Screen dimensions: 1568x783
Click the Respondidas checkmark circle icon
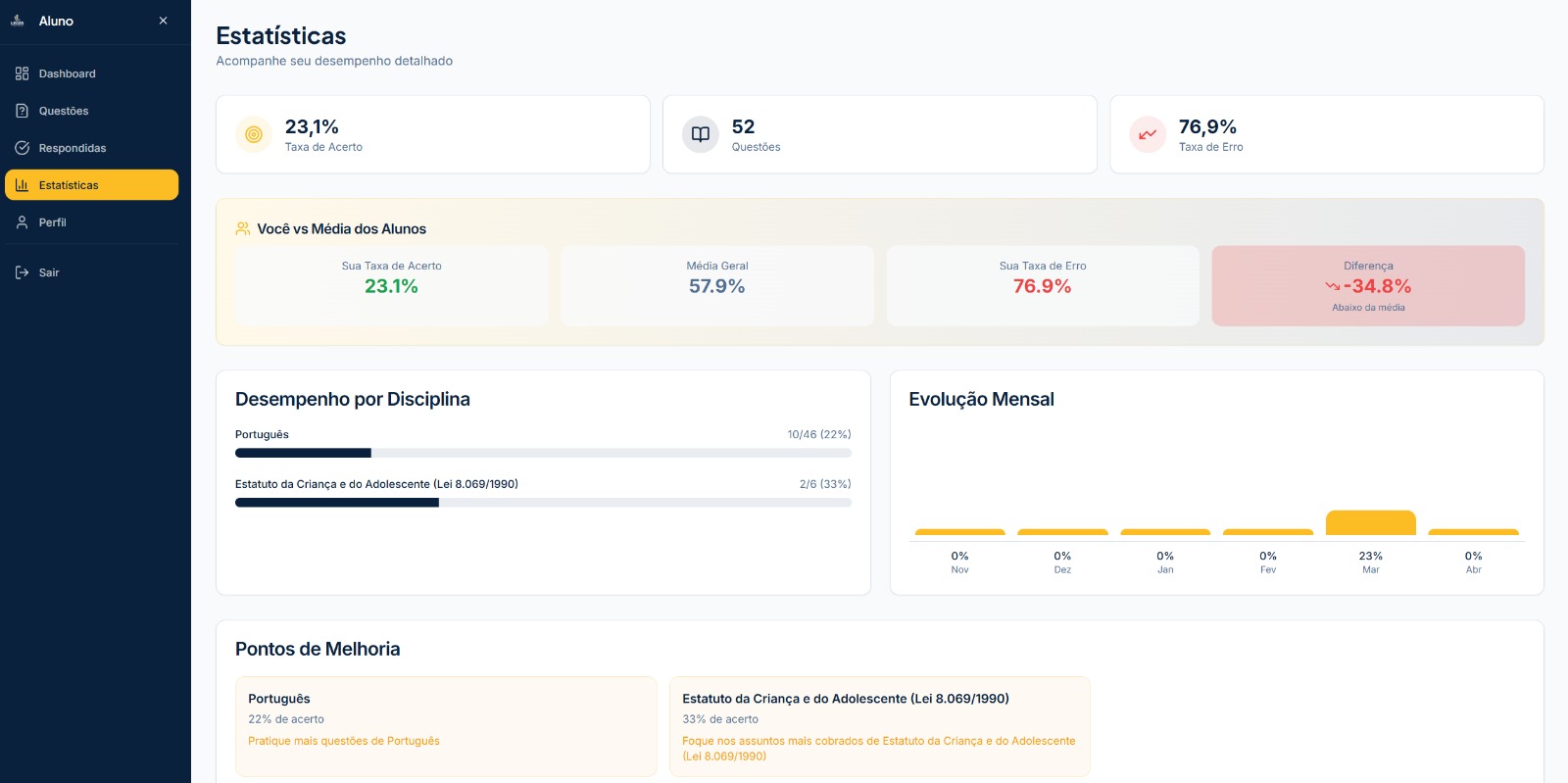point(22,148)
